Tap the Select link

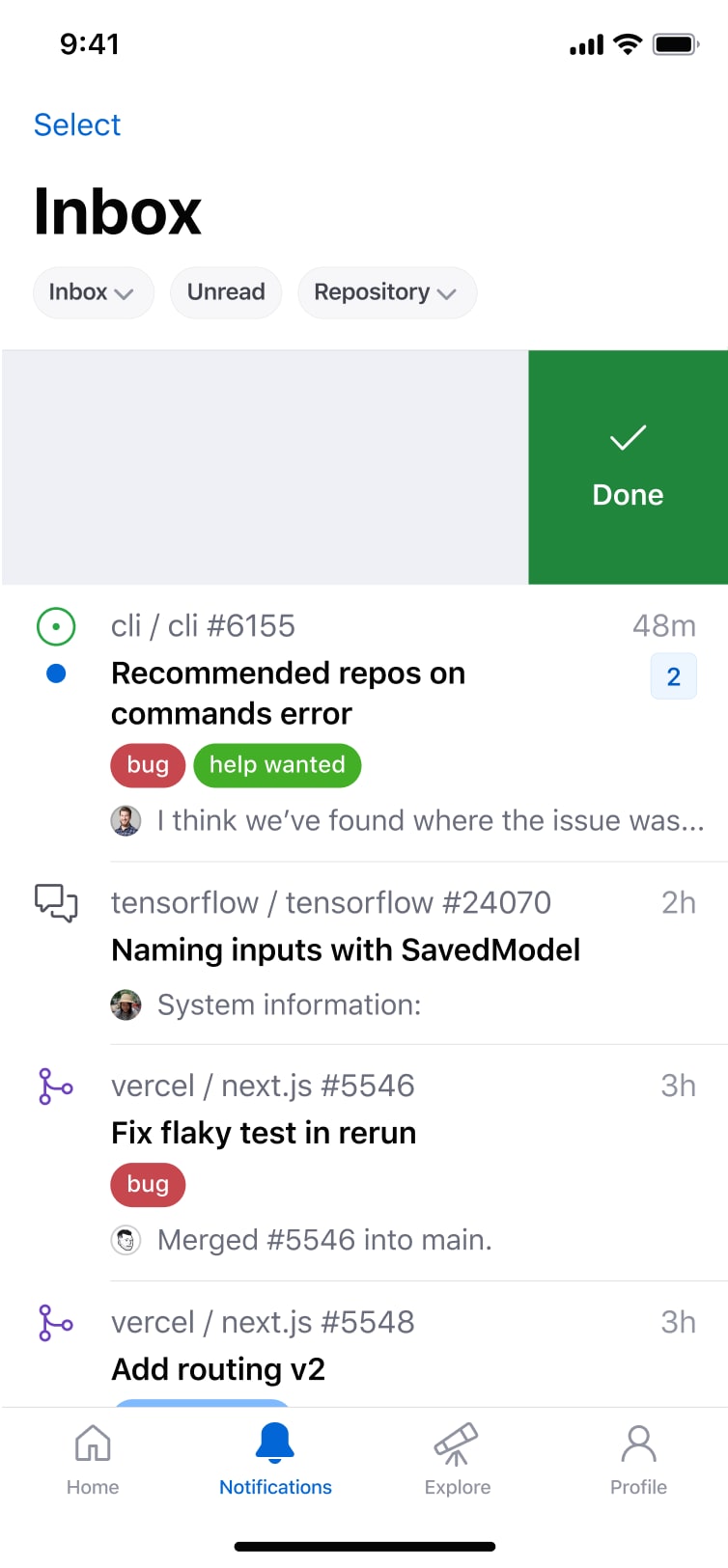(76, 124)
